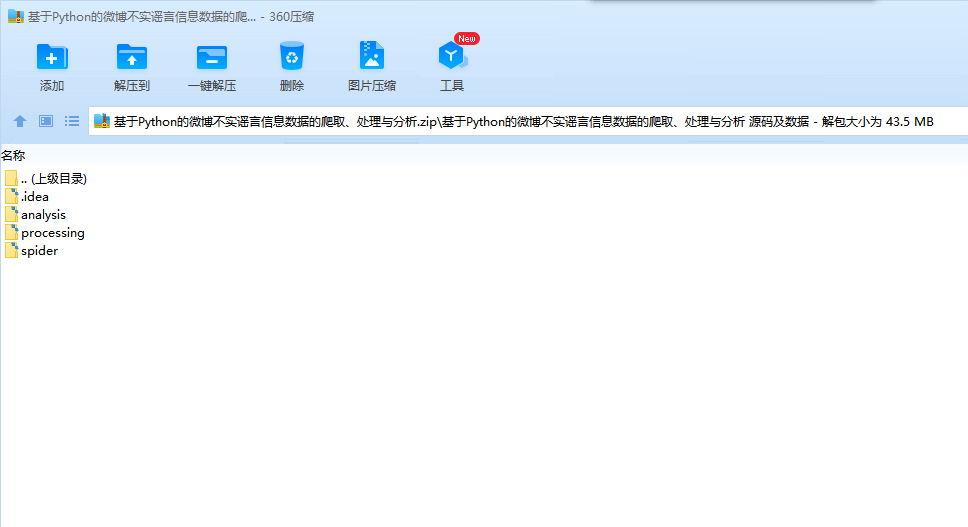This screenshot has width=968, height=527.
Task: Click the processing folder icon
Action: (x=11, y=233)
